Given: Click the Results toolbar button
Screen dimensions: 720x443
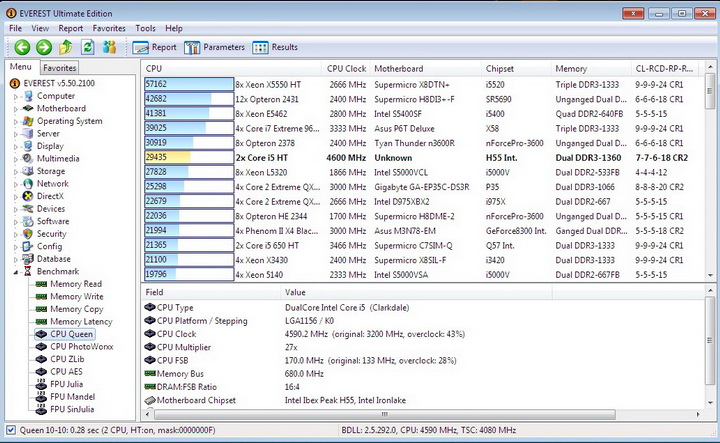Looking at the screenshot, I should tap(275, 47).
